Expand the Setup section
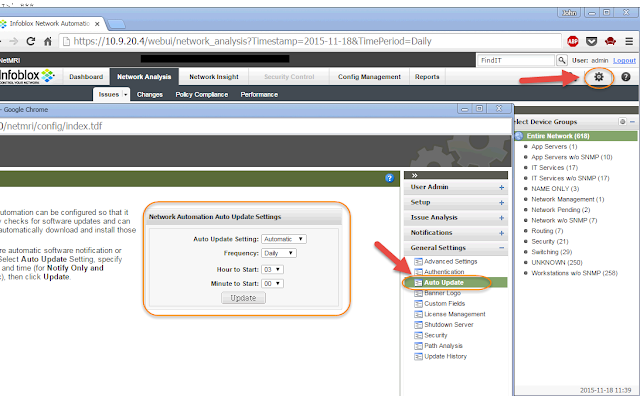The height and width of the screenshot is (396, 640). point(501,202)
